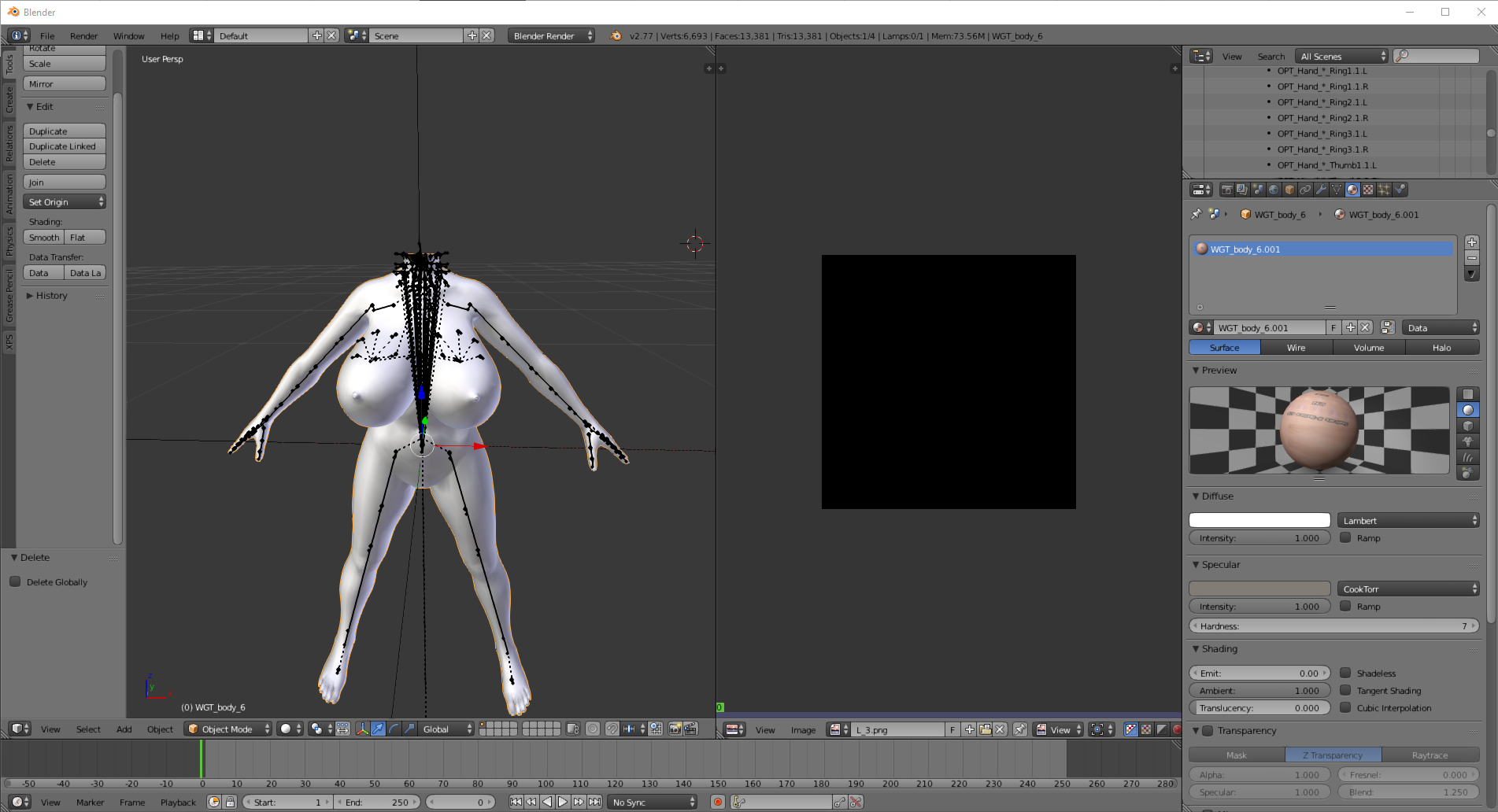Viewport: 1498px width, 812px height.
Task: Open the Particles sparkle properties tab
Action: point(1384,190)
